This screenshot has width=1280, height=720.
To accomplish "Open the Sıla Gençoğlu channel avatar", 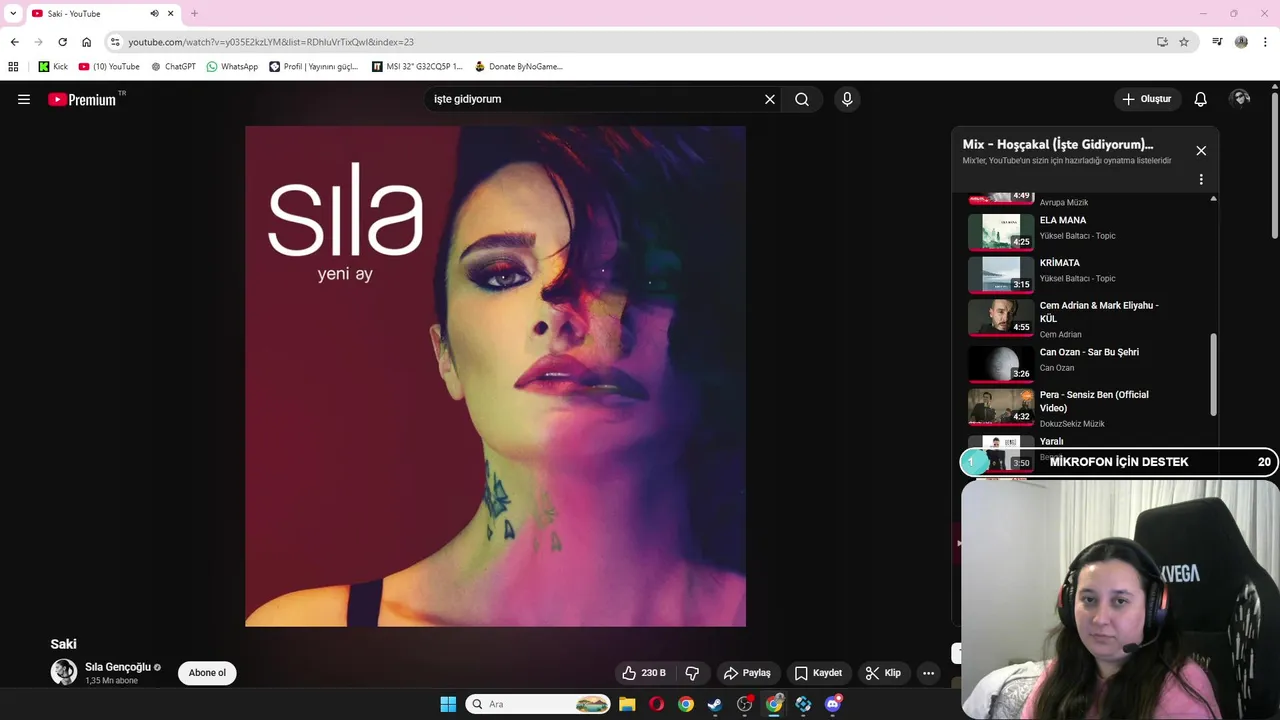I will [64, 672].
